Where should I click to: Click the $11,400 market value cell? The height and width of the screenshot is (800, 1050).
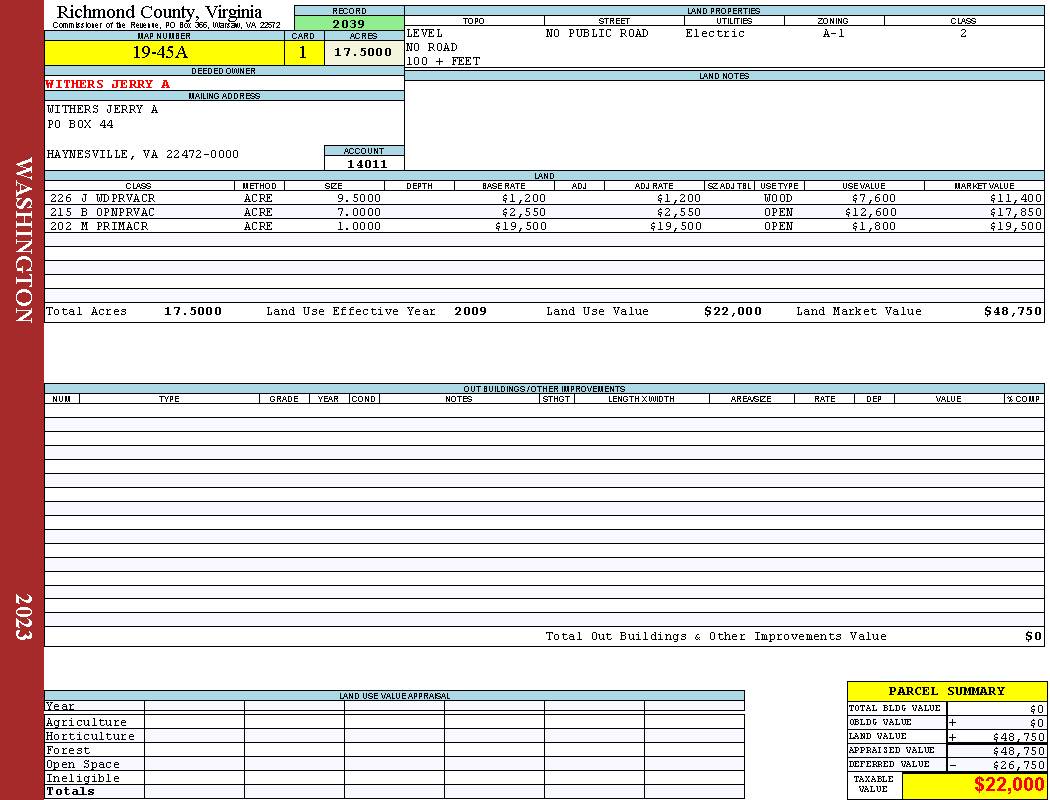point(1016,199)
